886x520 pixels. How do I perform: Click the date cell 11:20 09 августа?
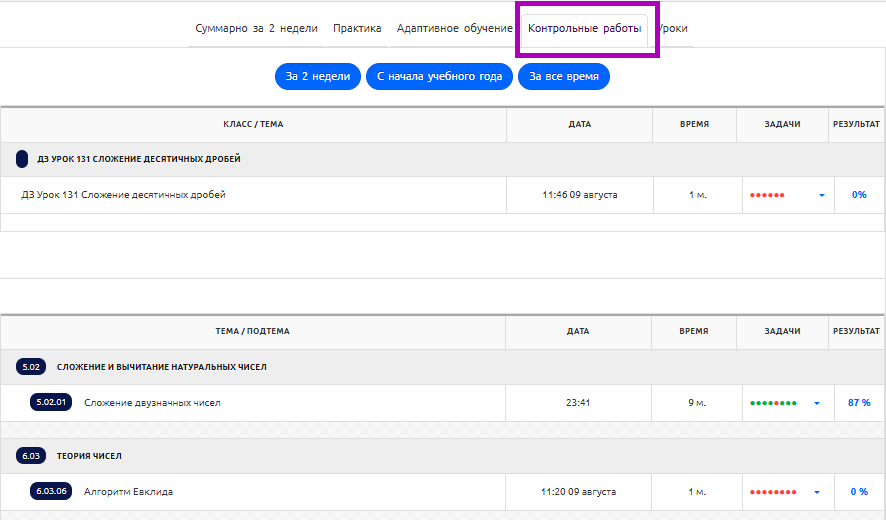[578, 492]
